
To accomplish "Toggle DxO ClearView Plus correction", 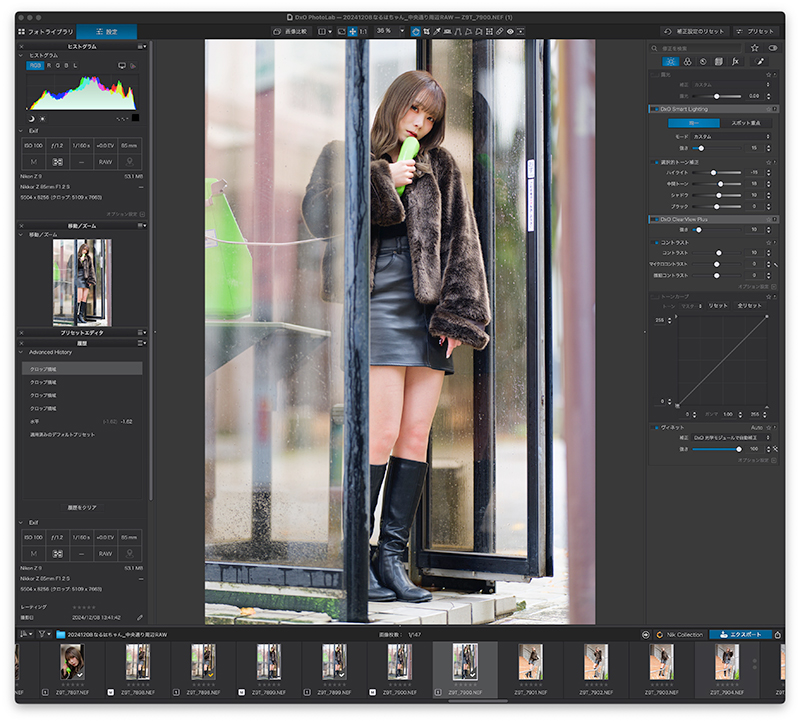I will click(x=654, y=219).
